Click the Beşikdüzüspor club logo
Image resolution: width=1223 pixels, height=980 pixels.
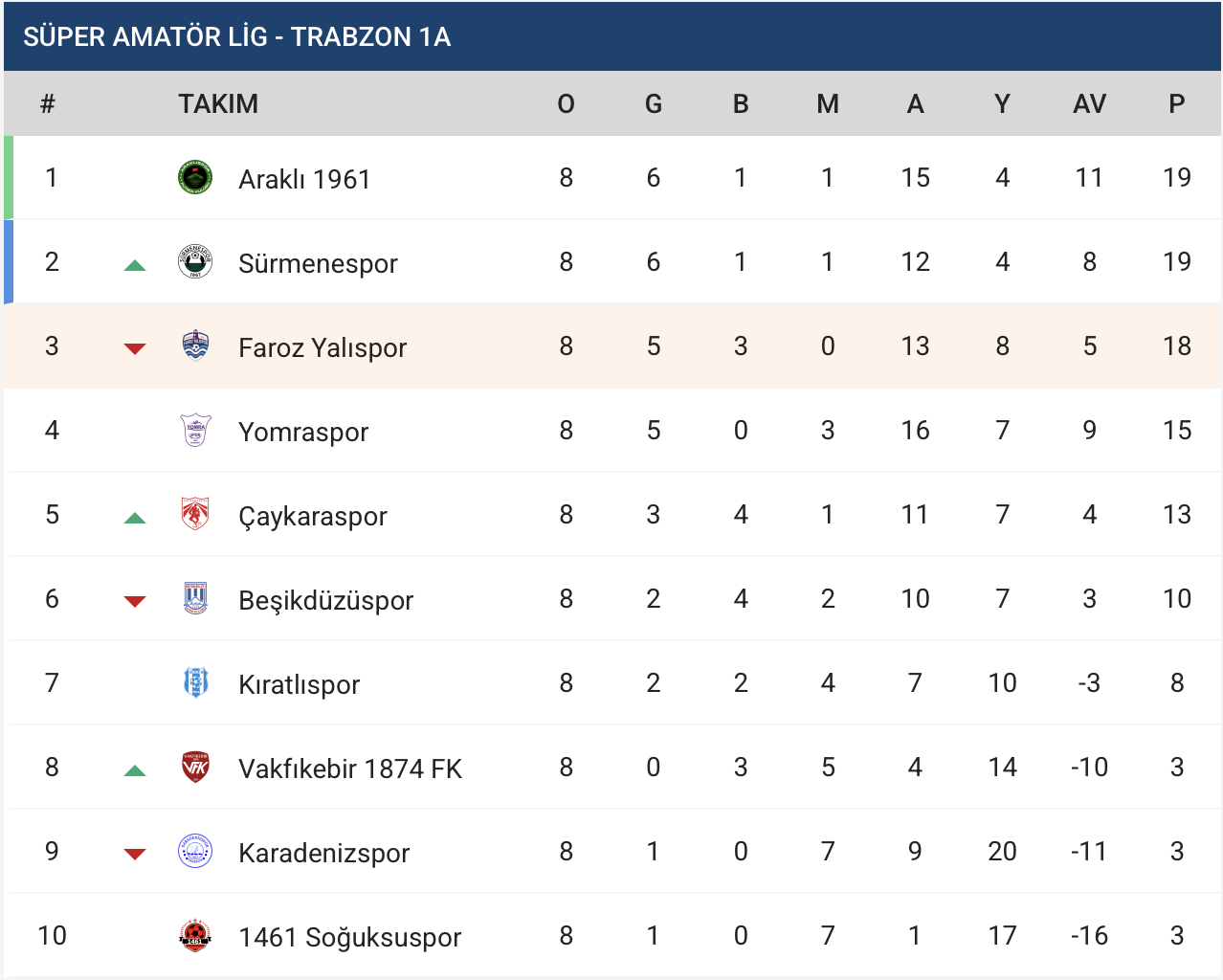point(195,599)
